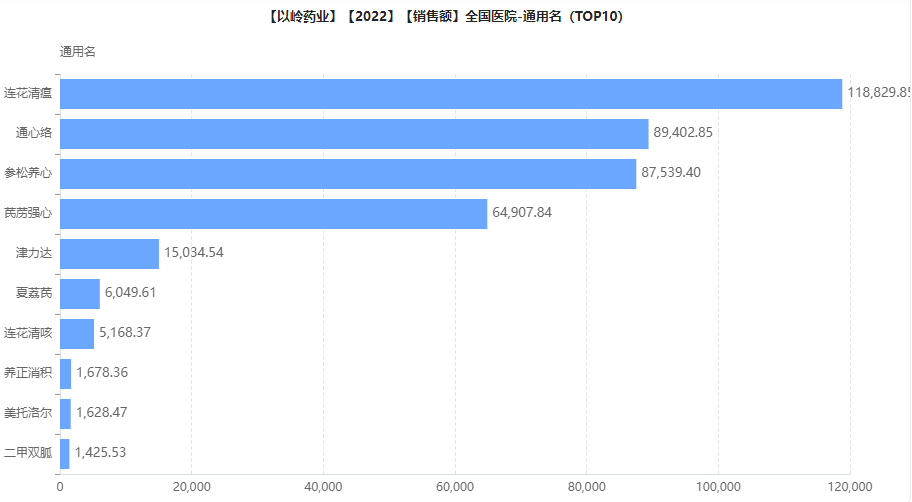Image resolution: width=912 pixels, height=502 pixels.
Task: Click the 芪苈强心 axis label
Action: click(28, 213)
